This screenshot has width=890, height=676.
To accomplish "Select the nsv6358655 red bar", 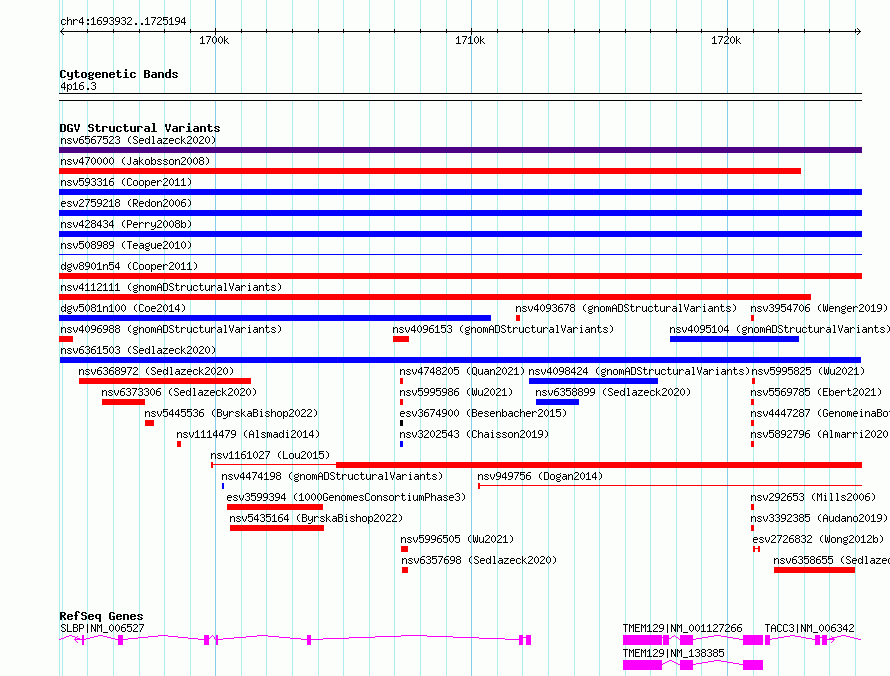I will [x=814, y=570].
